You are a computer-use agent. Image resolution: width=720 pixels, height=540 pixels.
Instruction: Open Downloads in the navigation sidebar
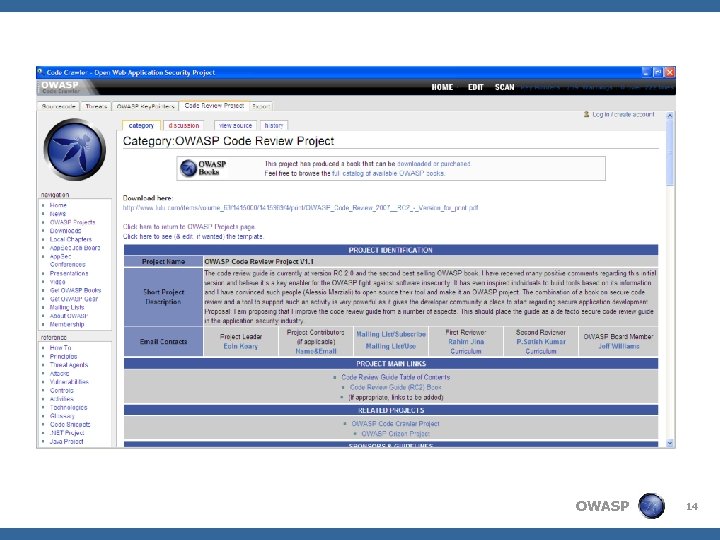[x=65, y=231]
